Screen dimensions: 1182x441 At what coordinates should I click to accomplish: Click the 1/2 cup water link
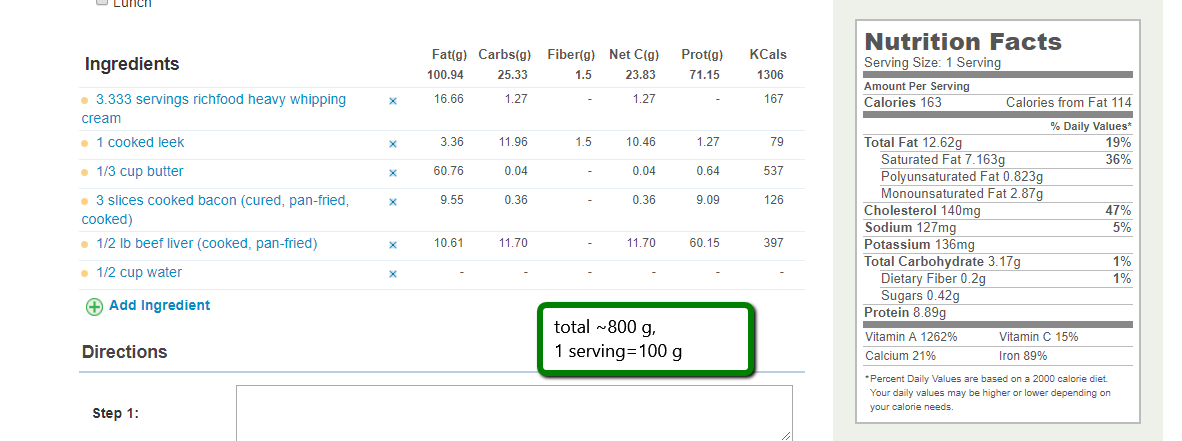[139, 273]
